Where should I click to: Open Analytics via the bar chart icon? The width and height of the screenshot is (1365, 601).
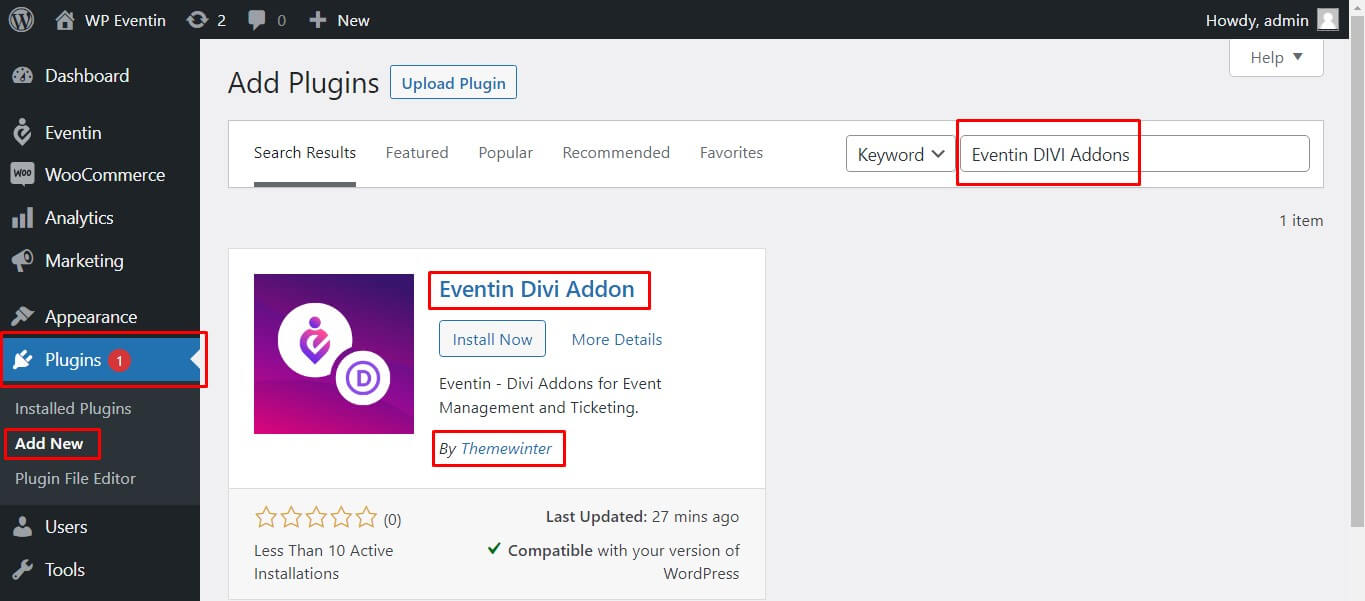pyautogui.click(x=22, y=217)
